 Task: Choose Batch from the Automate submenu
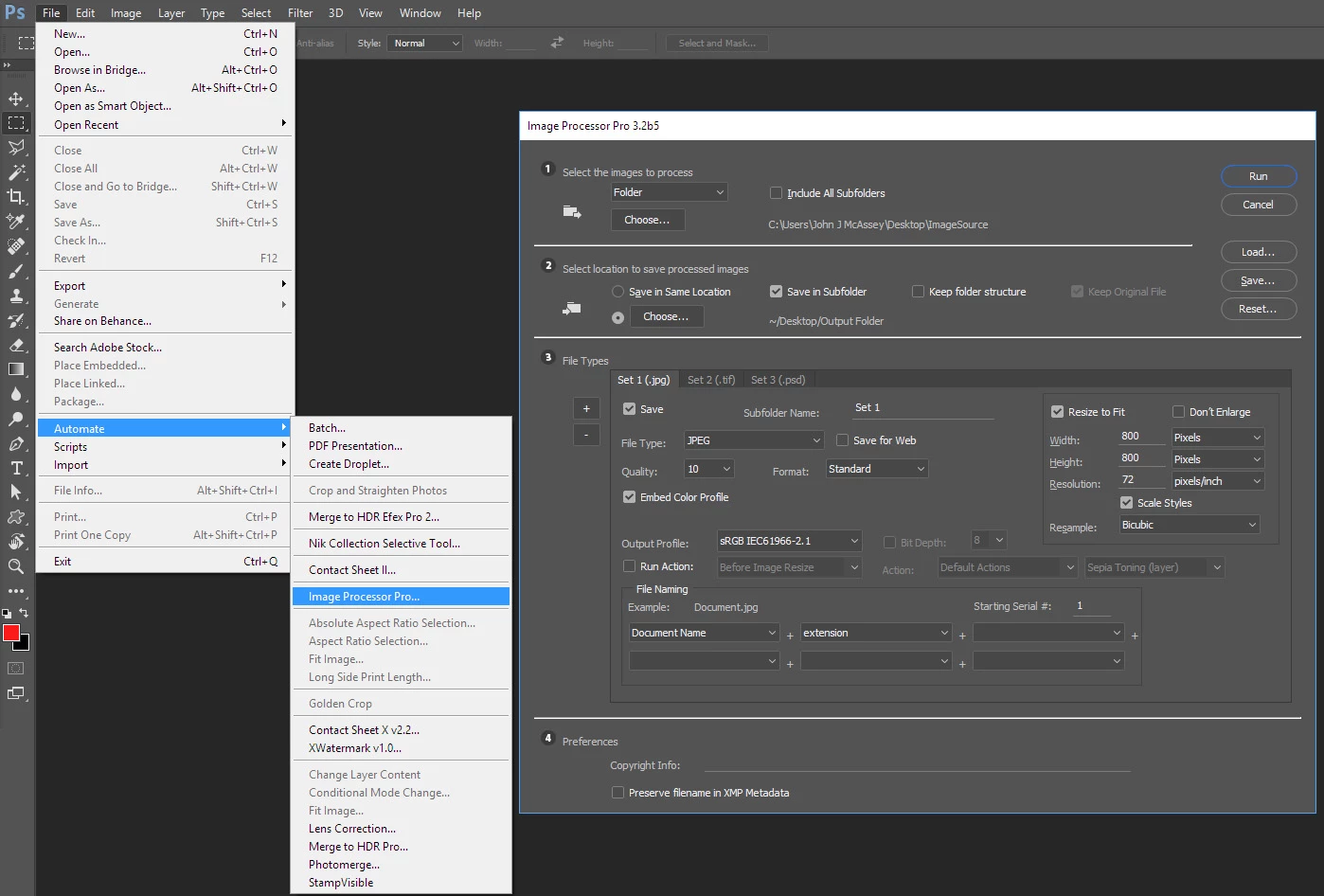[401, 428]
